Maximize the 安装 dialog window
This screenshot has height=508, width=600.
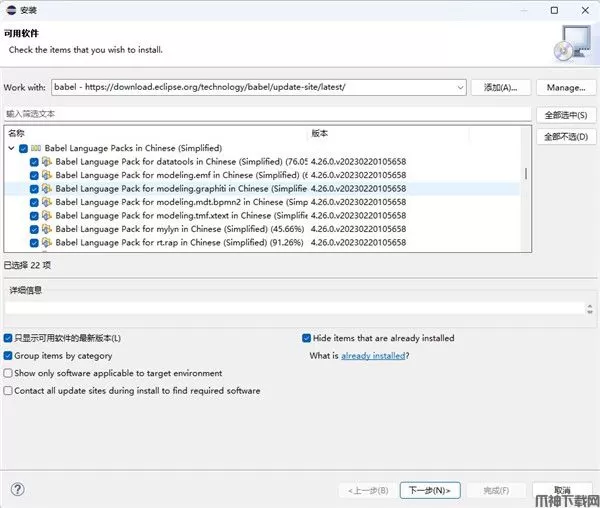pyautogui.click(x=554, y=10)
